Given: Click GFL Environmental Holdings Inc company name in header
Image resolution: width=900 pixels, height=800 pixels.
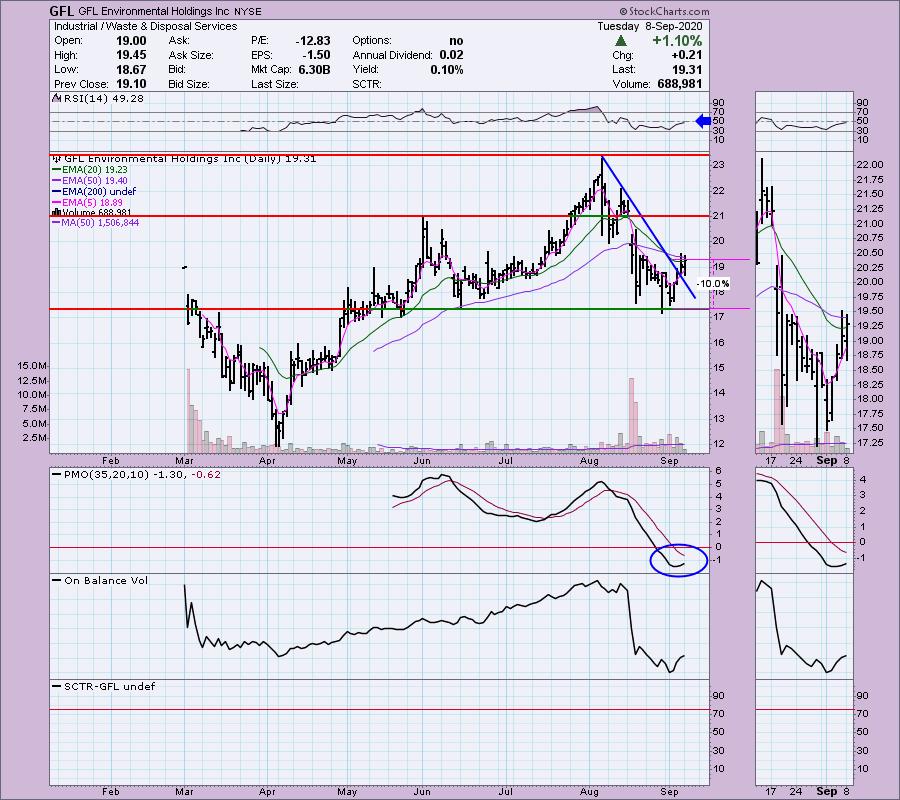Looking at the screenshot, I should 154,11.
